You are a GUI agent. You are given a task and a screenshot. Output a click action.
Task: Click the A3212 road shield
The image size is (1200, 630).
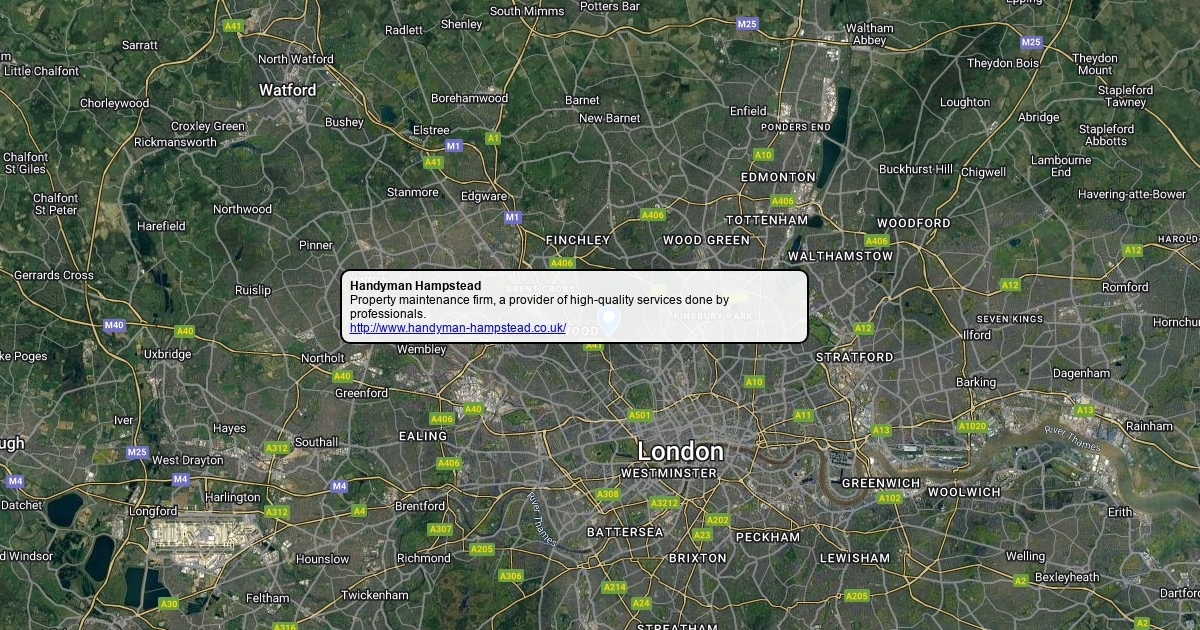(664, 503)
